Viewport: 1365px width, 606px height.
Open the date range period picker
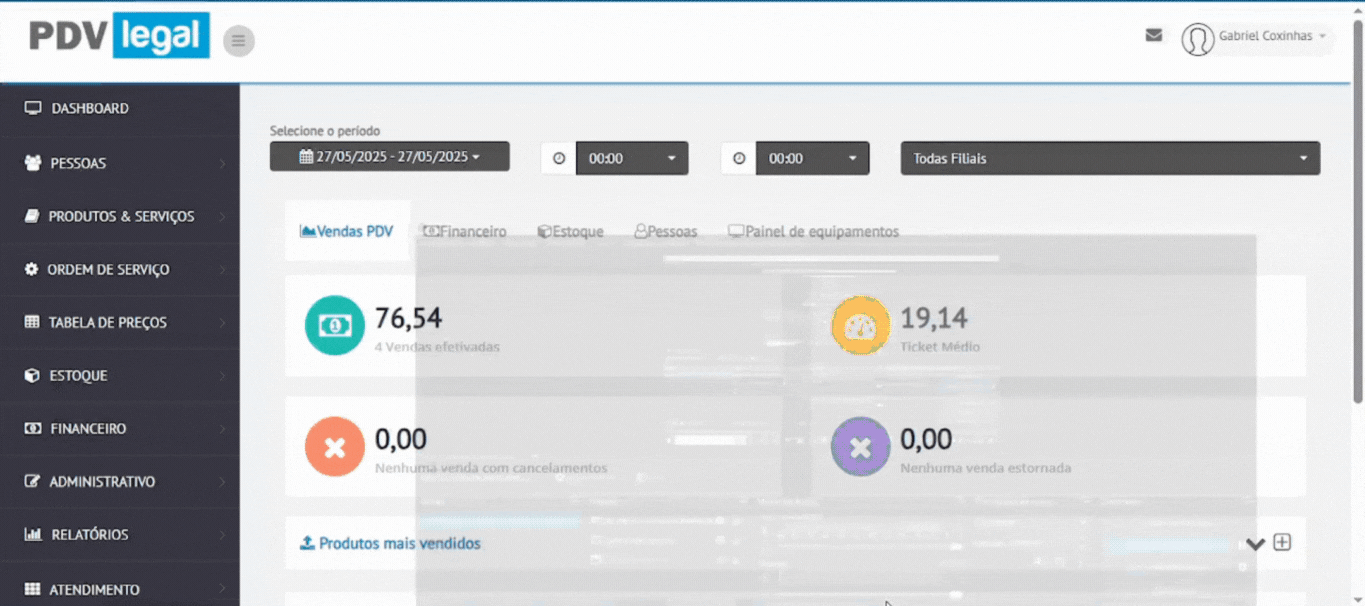[389, 157]
